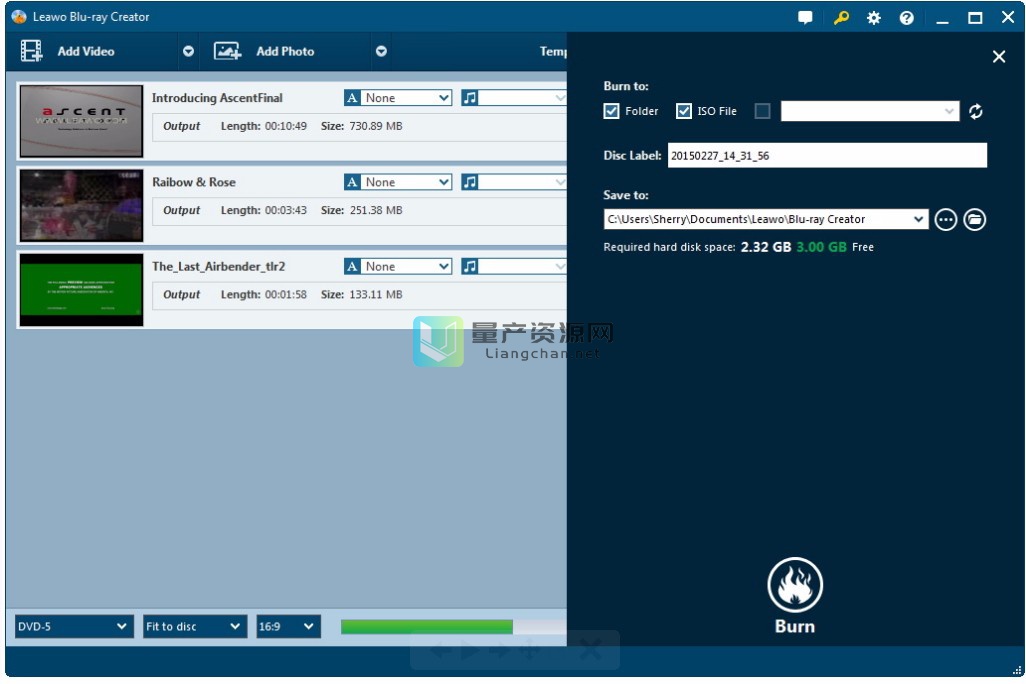Click the registration key icon
This screenshot has height=684, width=1026.
pos(841,18)
